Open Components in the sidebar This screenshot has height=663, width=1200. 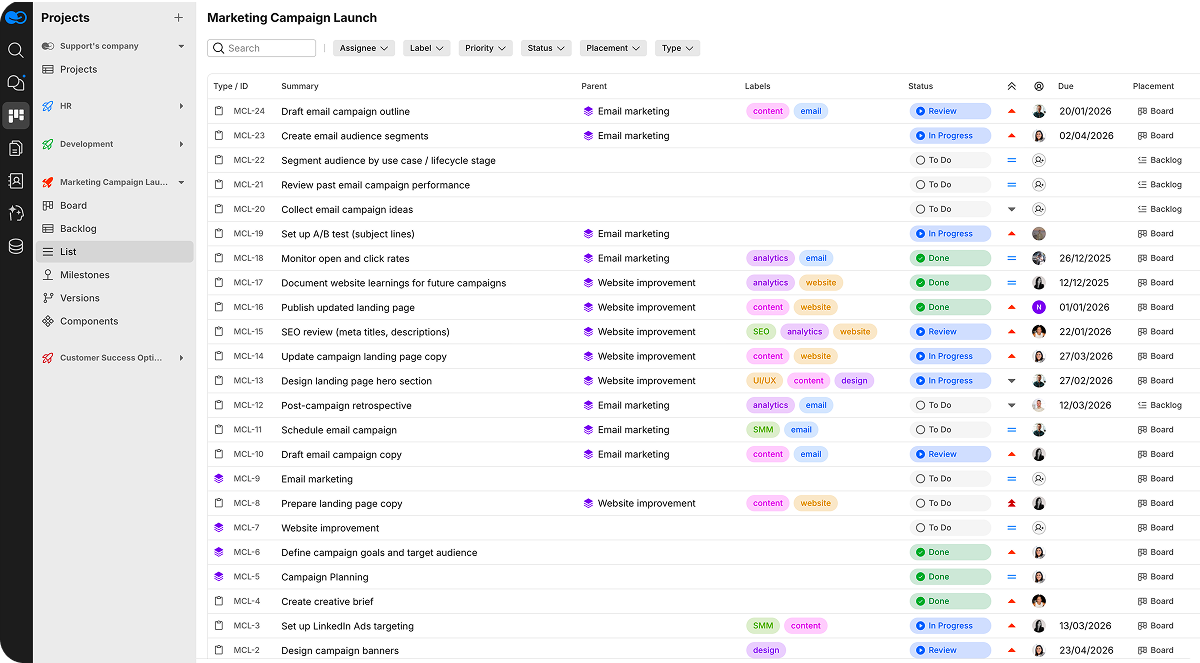tap(114, 321)
